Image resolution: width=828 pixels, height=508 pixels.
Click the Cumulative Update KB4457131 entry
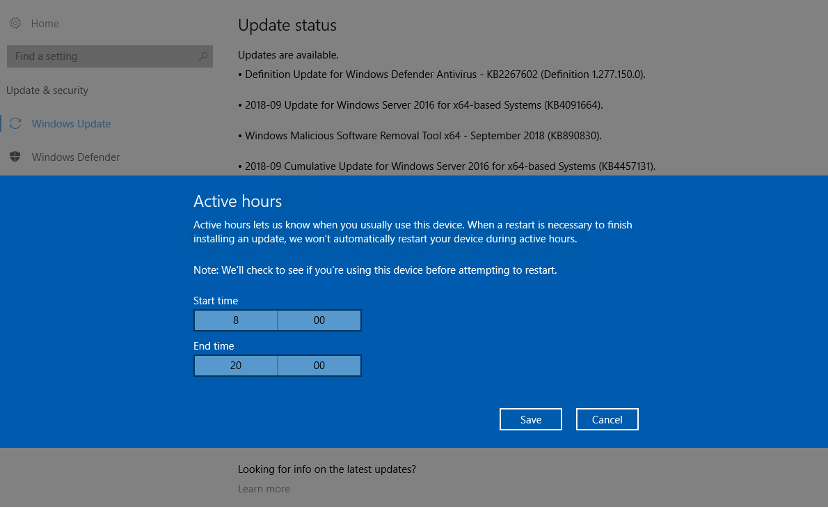coord(447,166)
